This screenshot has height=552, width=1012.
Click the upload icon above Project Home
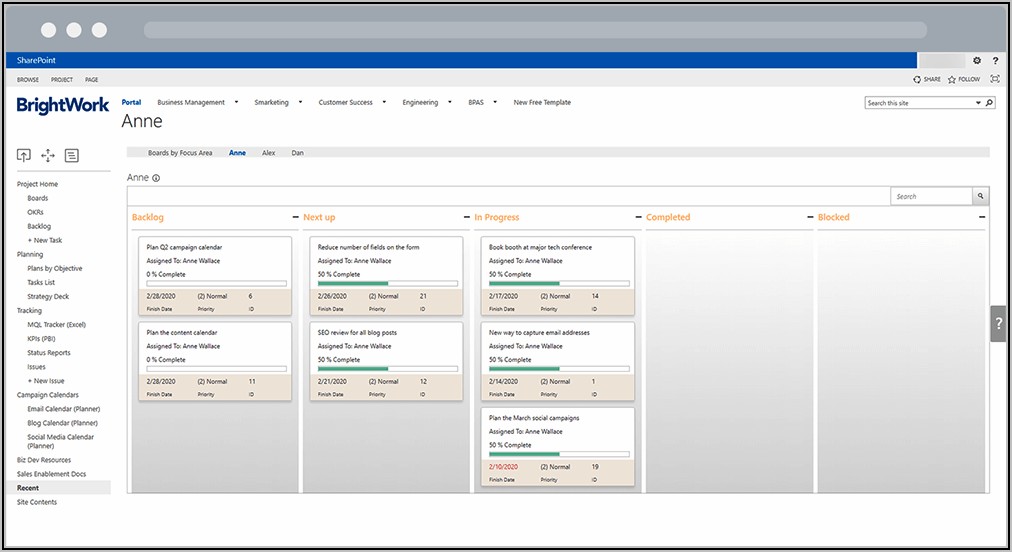point(24,155)
